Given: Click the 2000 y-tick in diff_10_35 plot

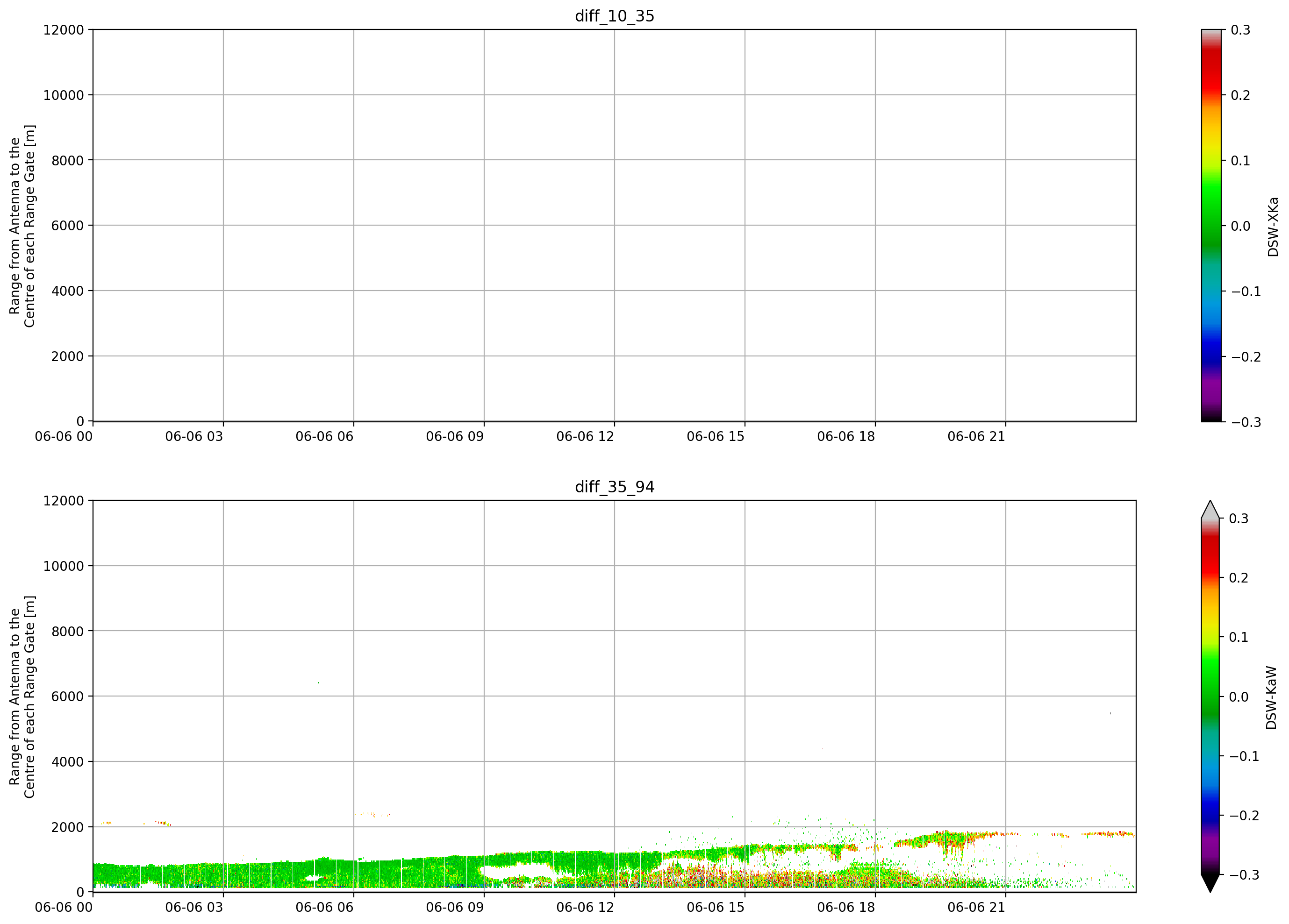Looking at the screenshot, I should click(68, 356).
